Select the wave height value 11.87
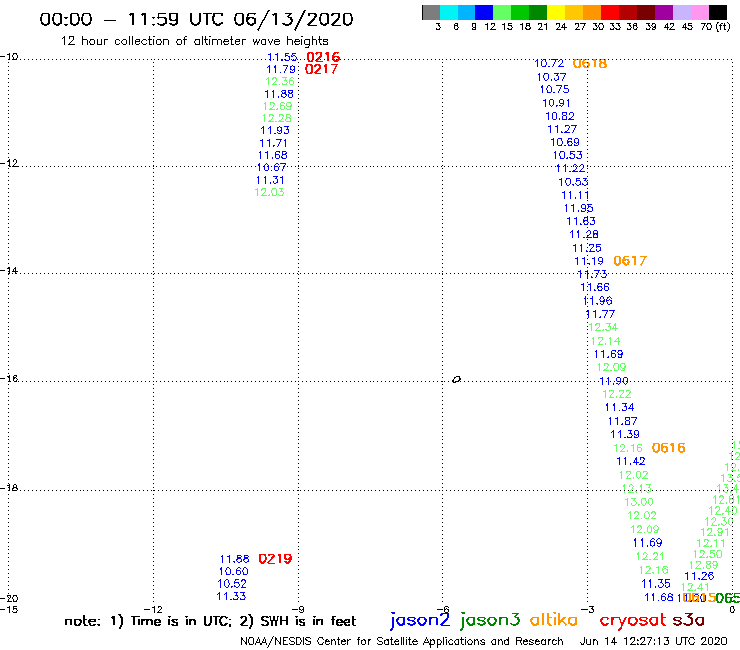The image size is (740, 650). point(622,421)
